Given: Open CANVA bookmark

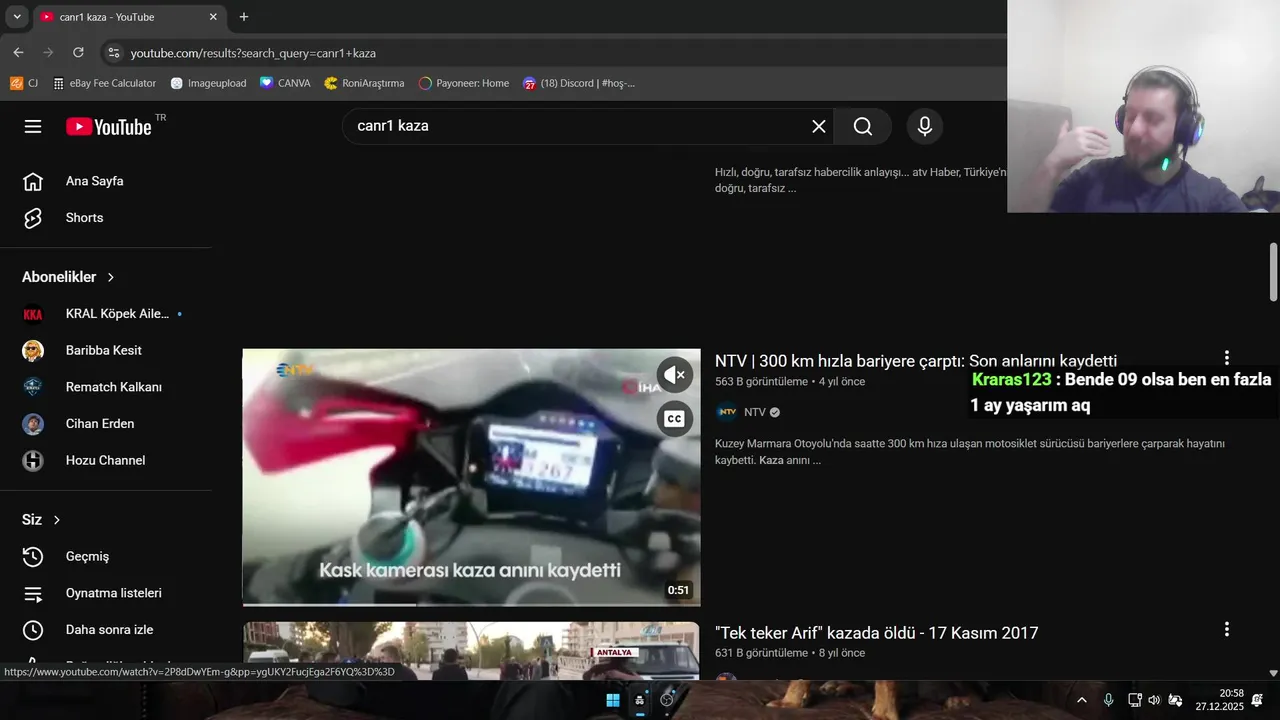Looking at the screenshot, I should click(x=285, y=83).
